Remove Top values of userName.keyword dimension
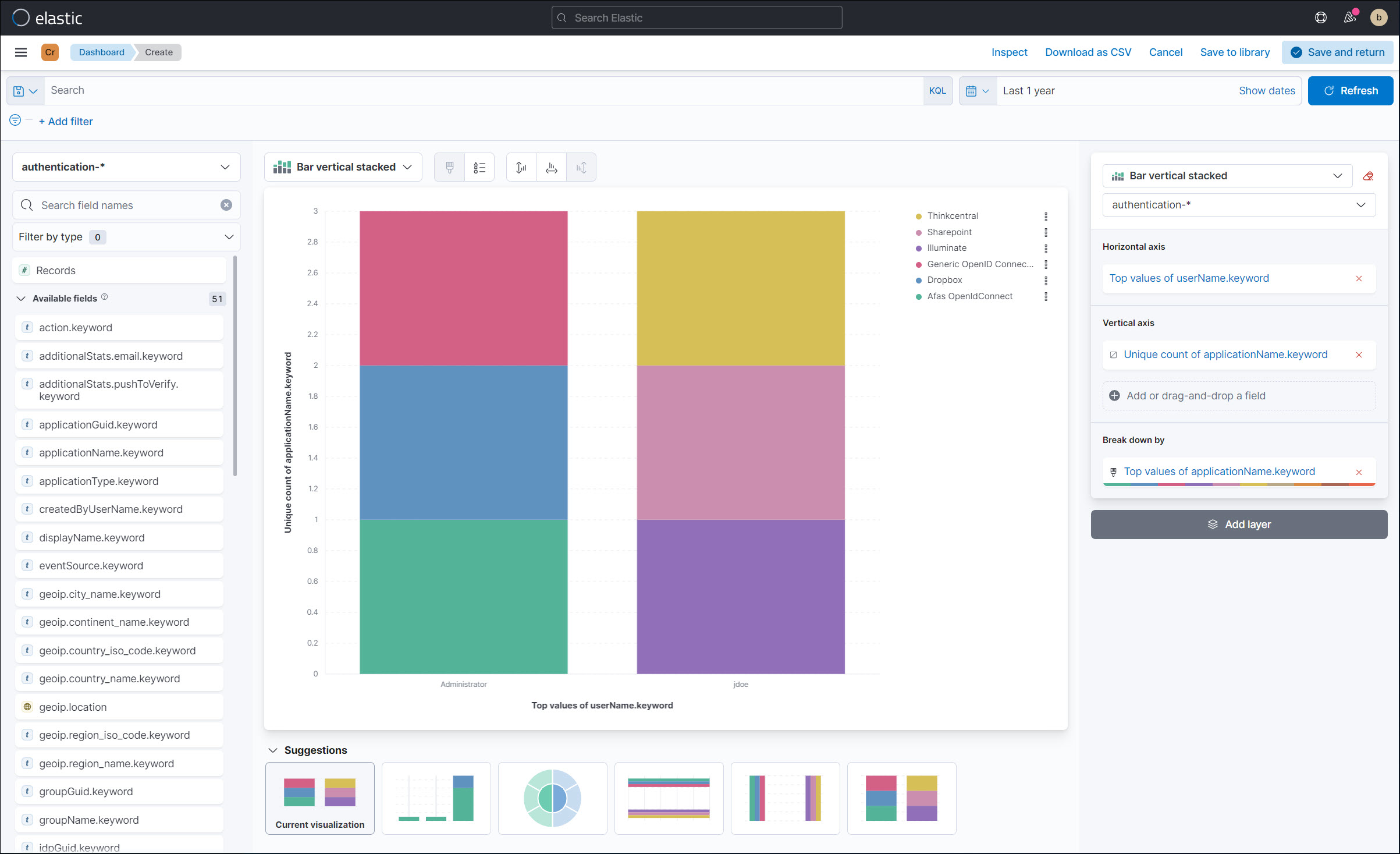This screenshot has height=854, width=1400. point(1359,279)
